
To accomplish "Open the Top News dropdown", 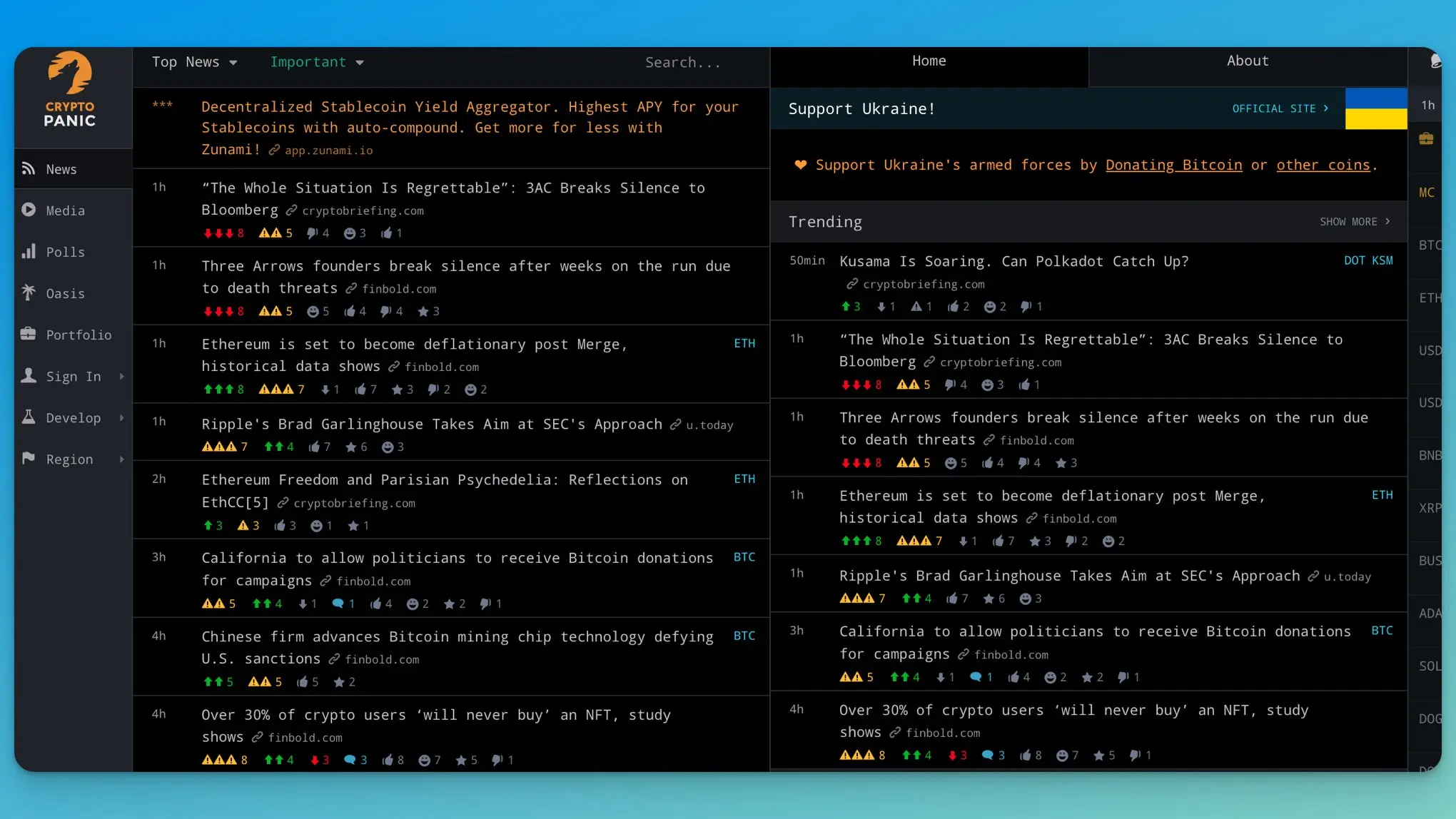I will point(194,62).
